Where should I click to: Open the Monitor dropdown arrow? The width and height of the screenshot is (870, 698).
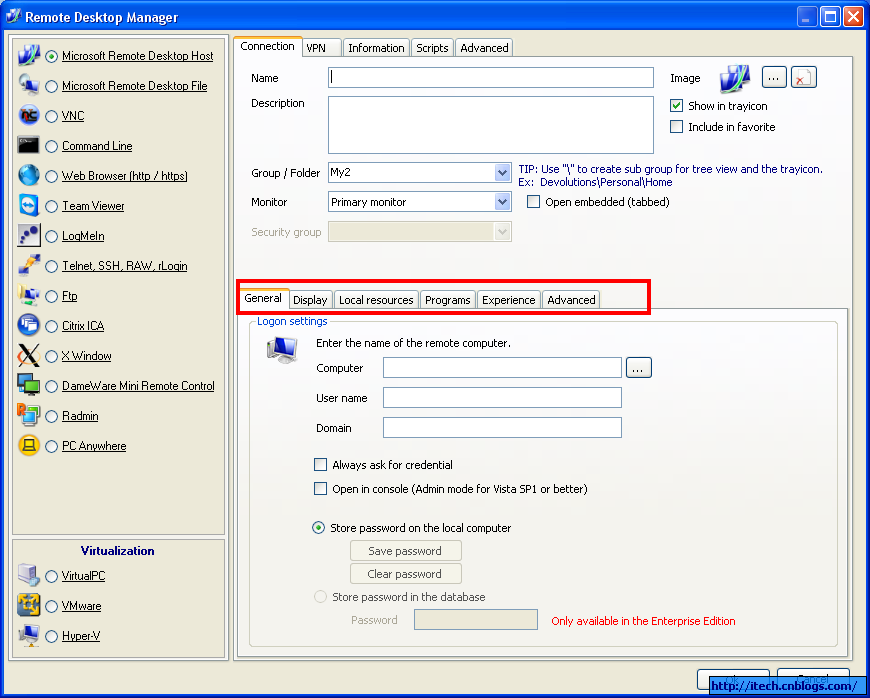[x=502, y=202]
